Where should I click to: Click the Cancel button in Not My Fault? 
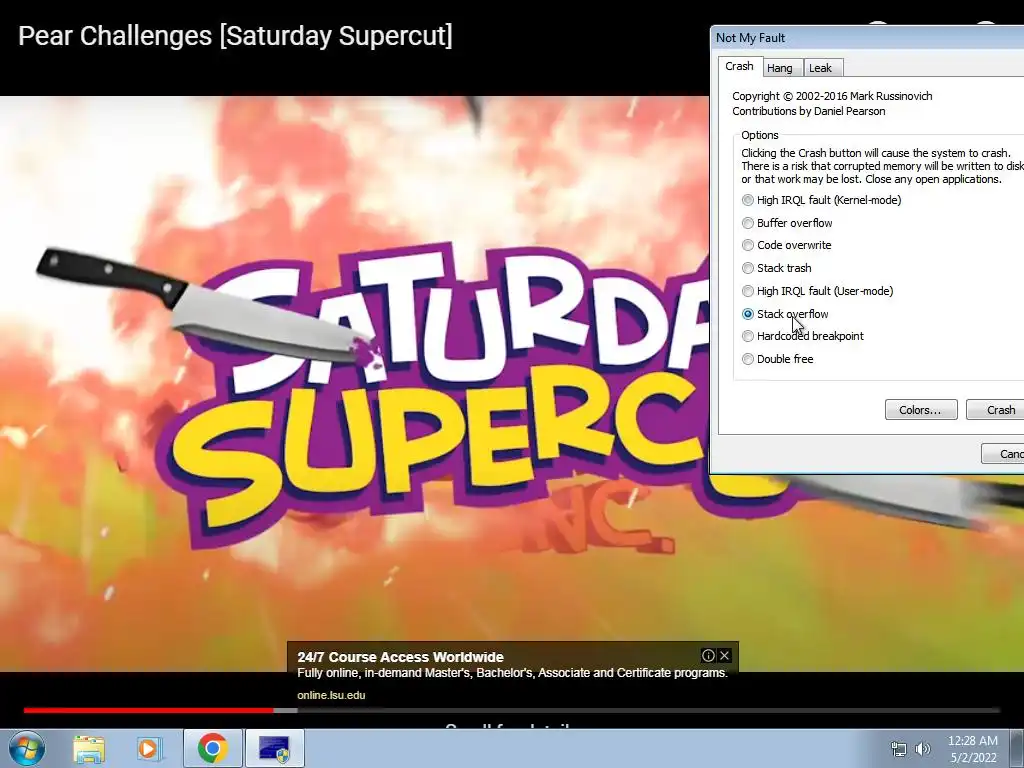1003,453
